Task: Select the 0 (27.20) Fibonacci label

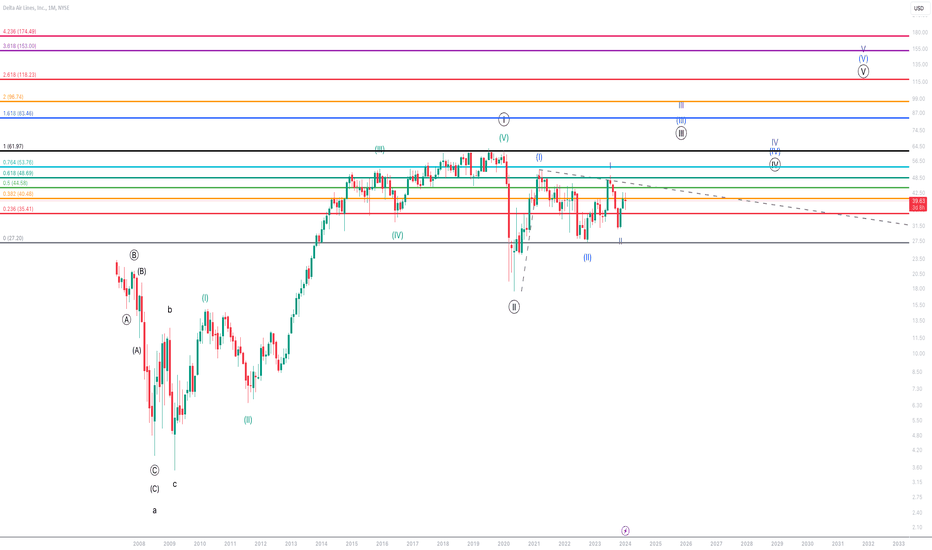Action: (x=13, y=238)
